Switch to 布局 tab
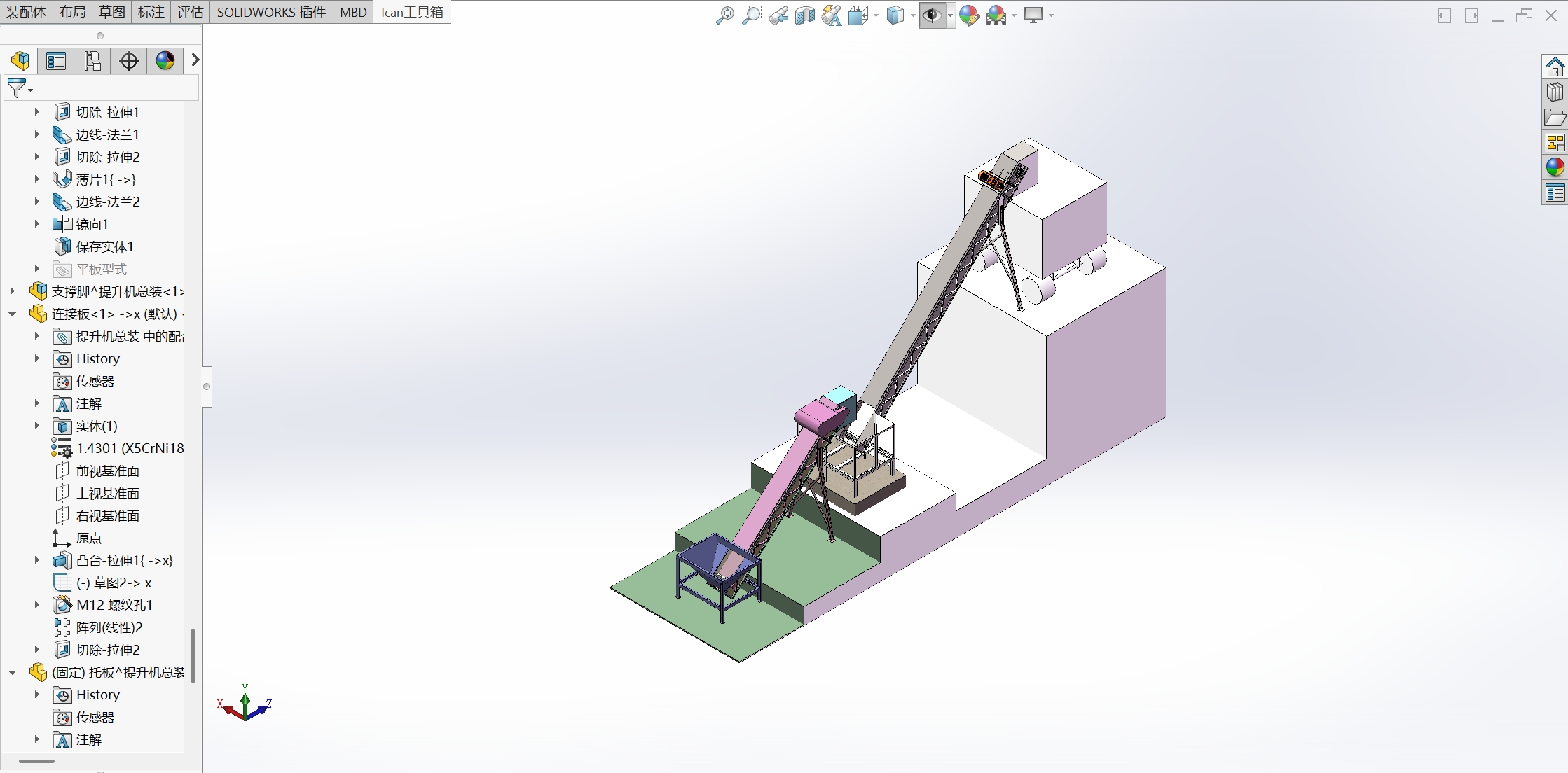This screenshot has width=1568, height=773. (72, 12)
